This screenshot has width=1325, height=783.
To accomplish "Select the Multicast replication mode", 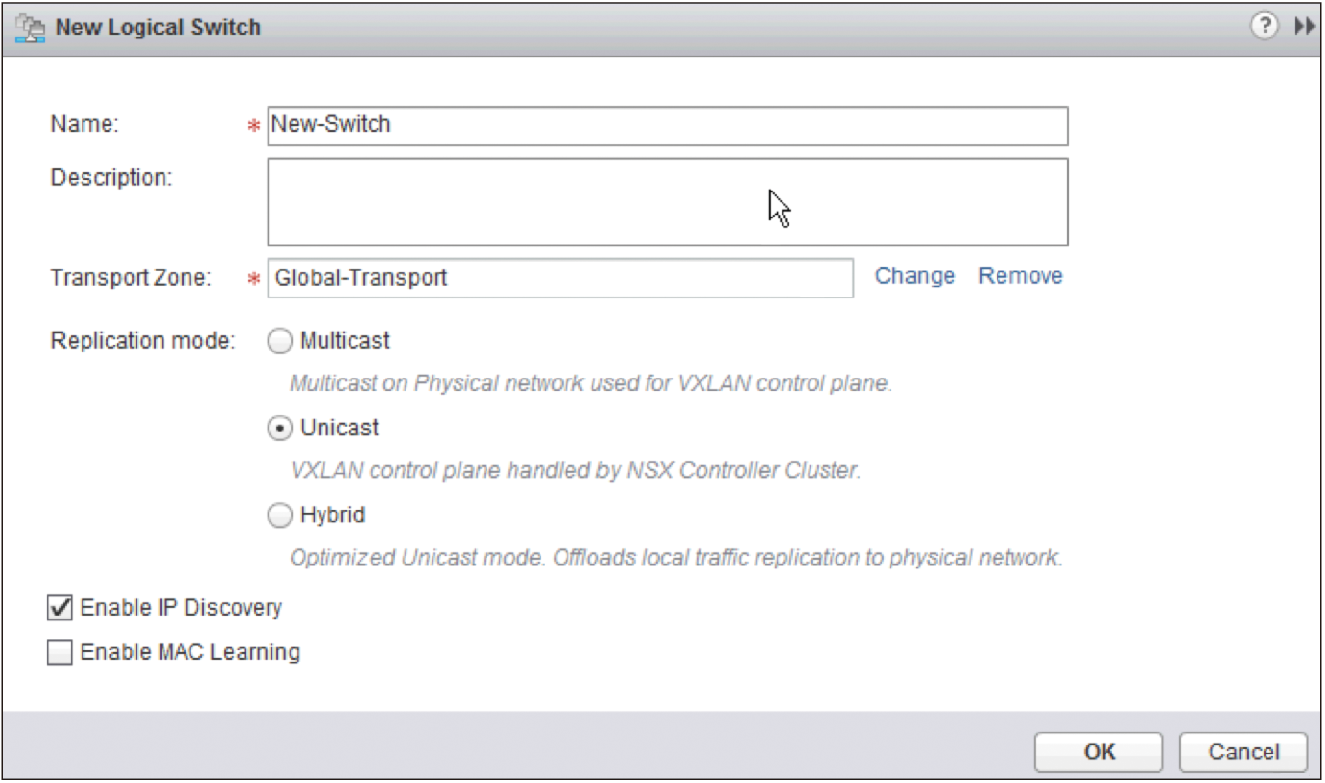I will tap(279, 341).
